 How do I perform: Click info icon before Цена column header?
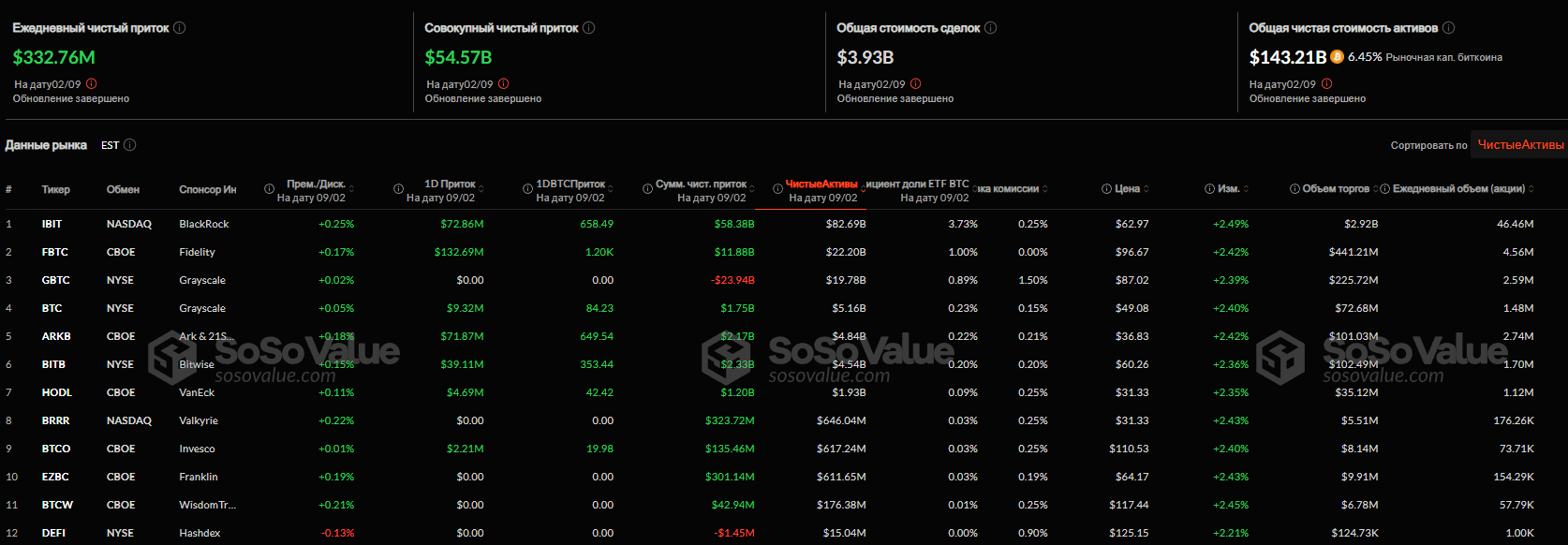tap(1106, 189)
